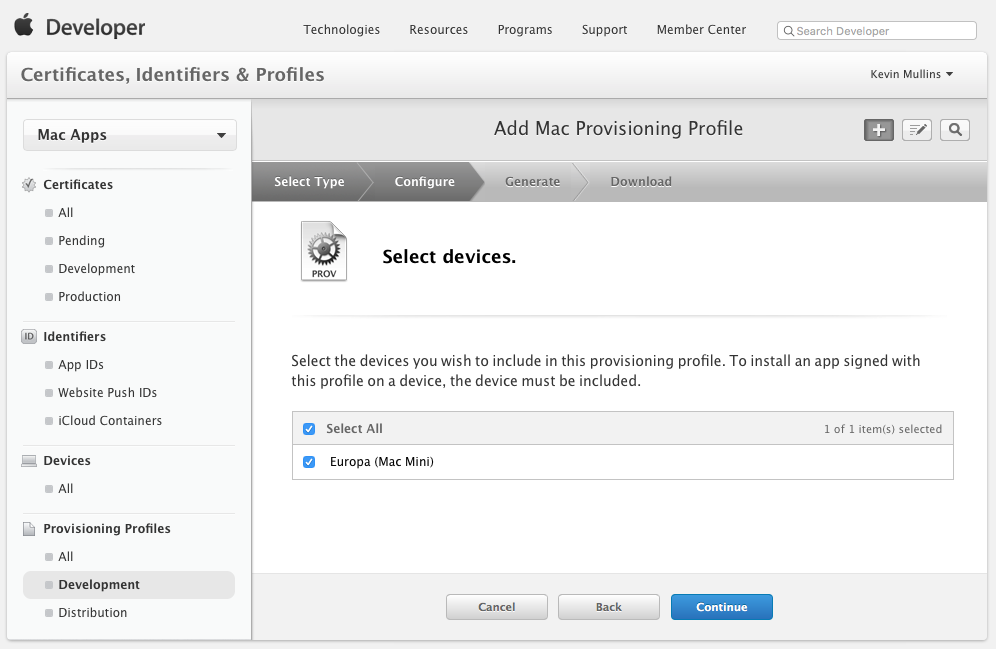Click the 'Add Mac Provisioning Profile' title
996x649 pixels.
click(619, 128)
